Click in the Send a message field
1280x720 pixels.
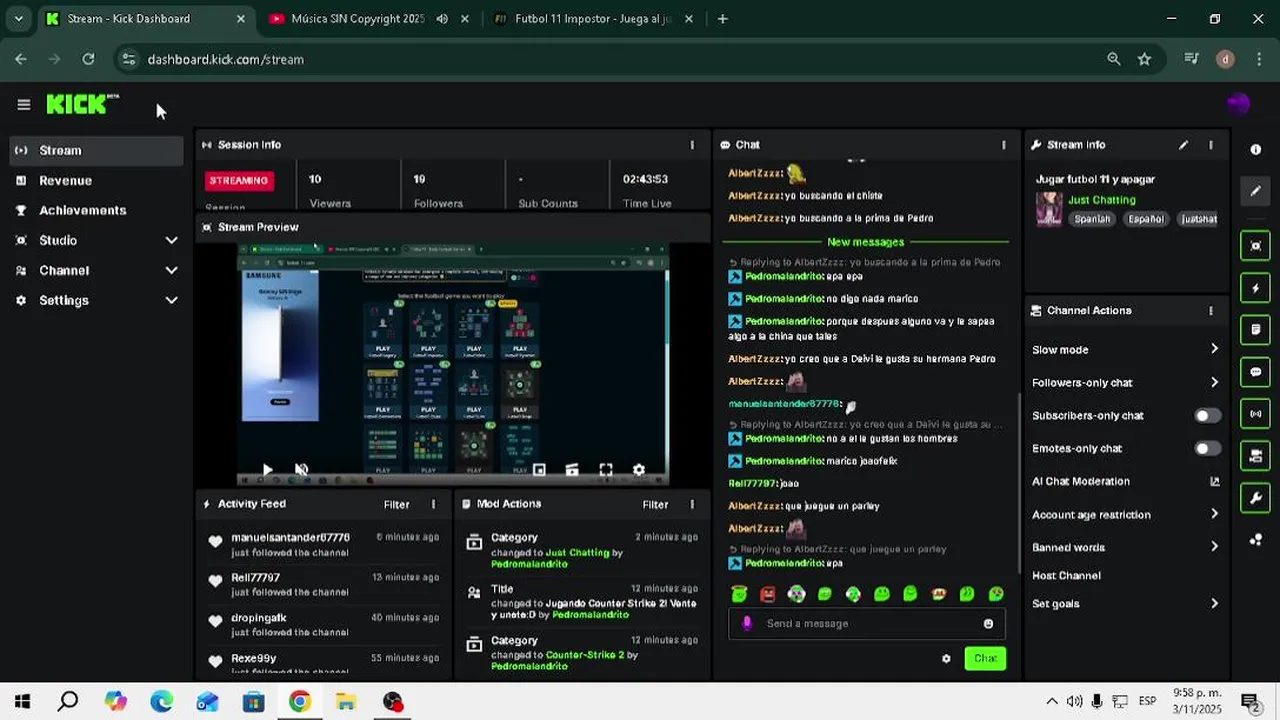point(868,624)
